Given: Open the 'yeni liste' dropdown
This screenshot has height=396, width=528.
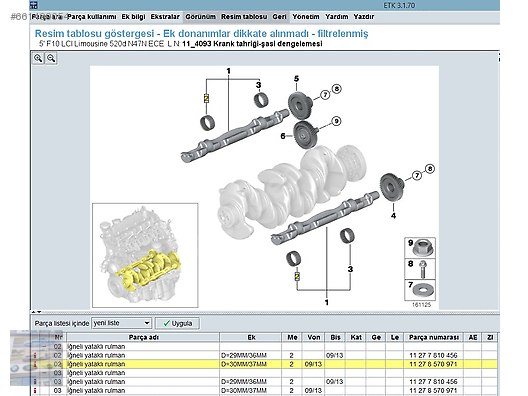Looking at the screenshot, I should pos(122,323).
